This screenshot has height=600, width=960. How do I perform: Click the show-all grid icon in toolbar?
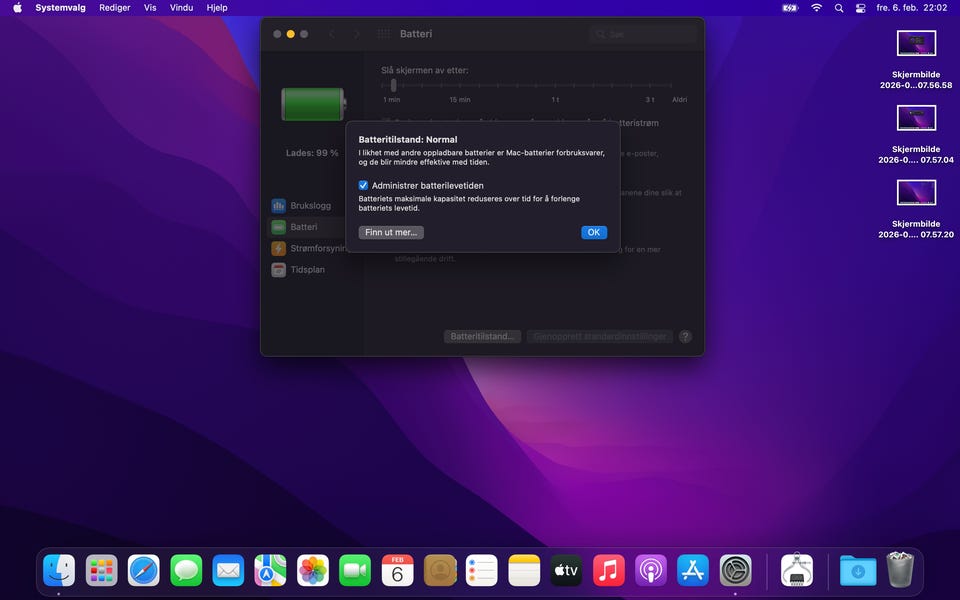pos(383,34)
